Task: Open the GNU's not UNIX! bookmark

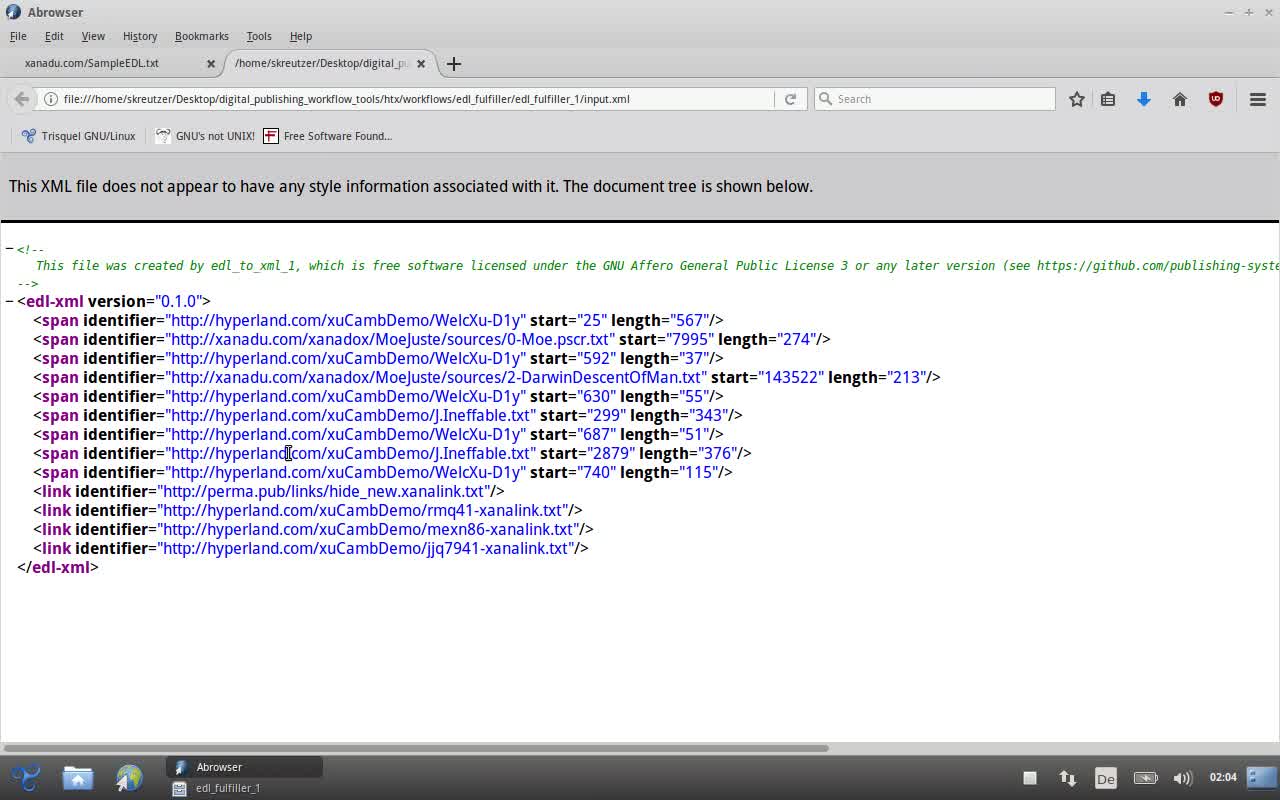Action: coord(205,136)
